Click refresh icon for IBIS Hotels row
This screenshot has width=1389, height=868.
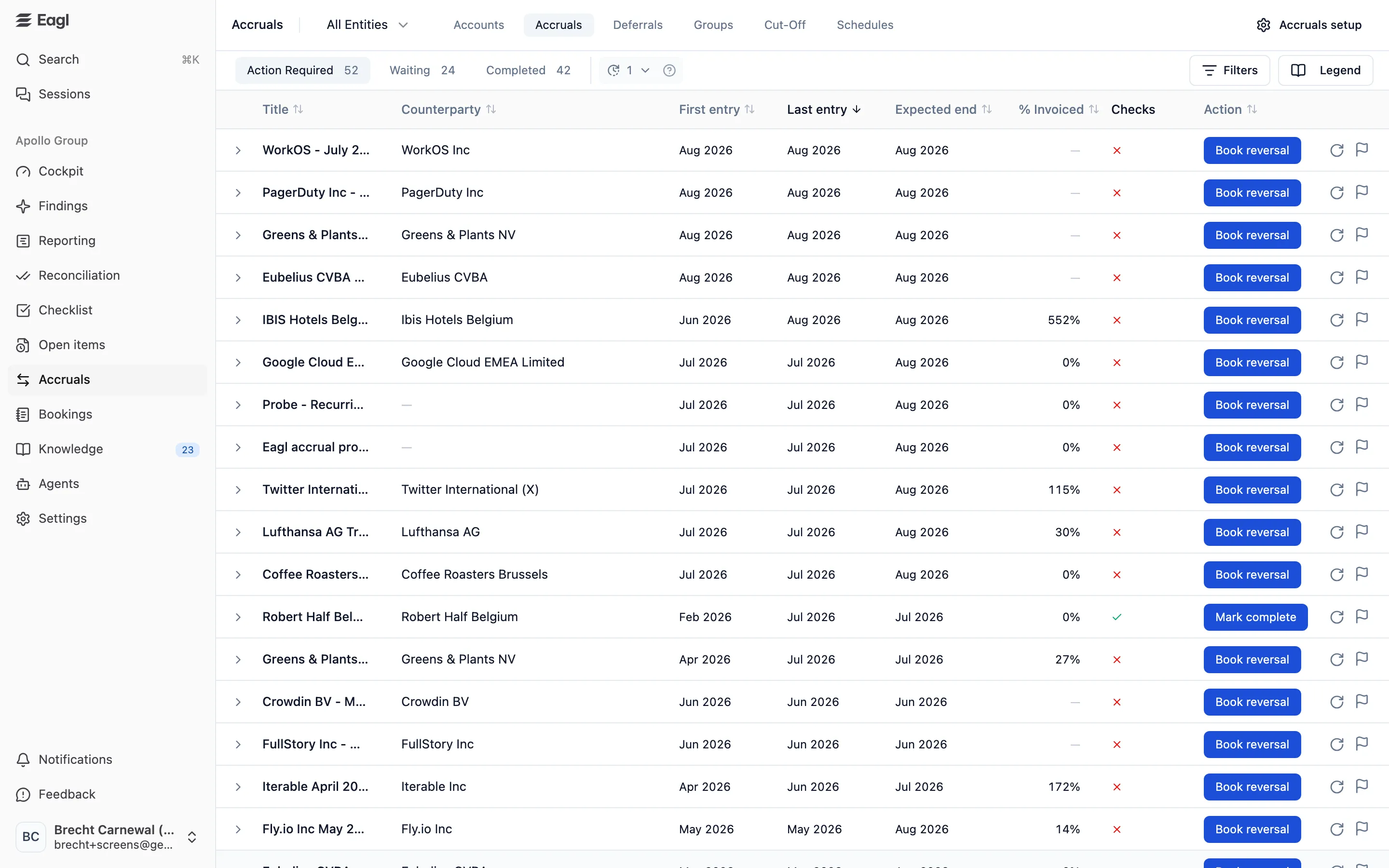tap(1337, 320)
